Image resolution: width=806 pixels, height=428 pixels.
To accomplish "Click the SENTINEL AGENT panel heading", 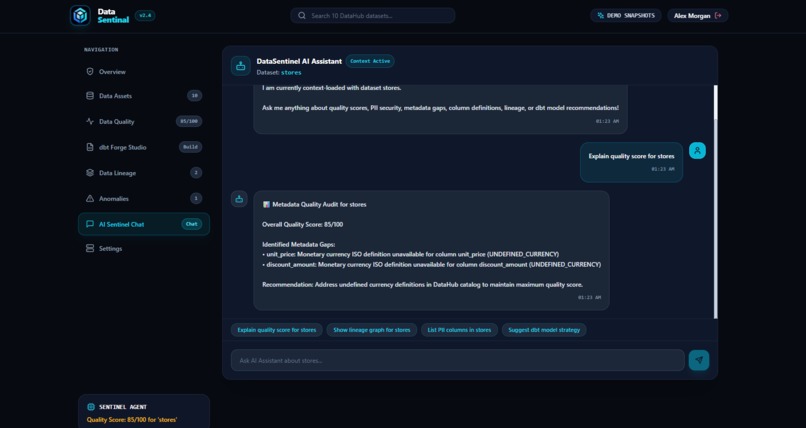I will click(123, 407).
